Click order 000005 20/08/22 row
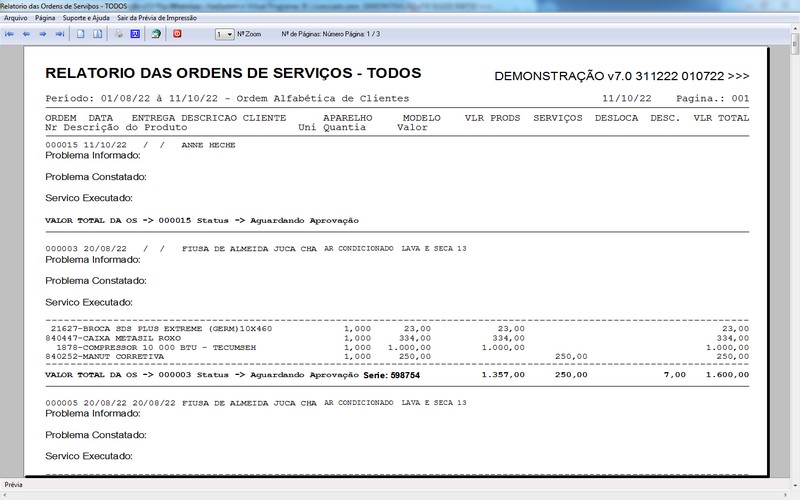Screen dimensions: 800x500 point(256,403)
